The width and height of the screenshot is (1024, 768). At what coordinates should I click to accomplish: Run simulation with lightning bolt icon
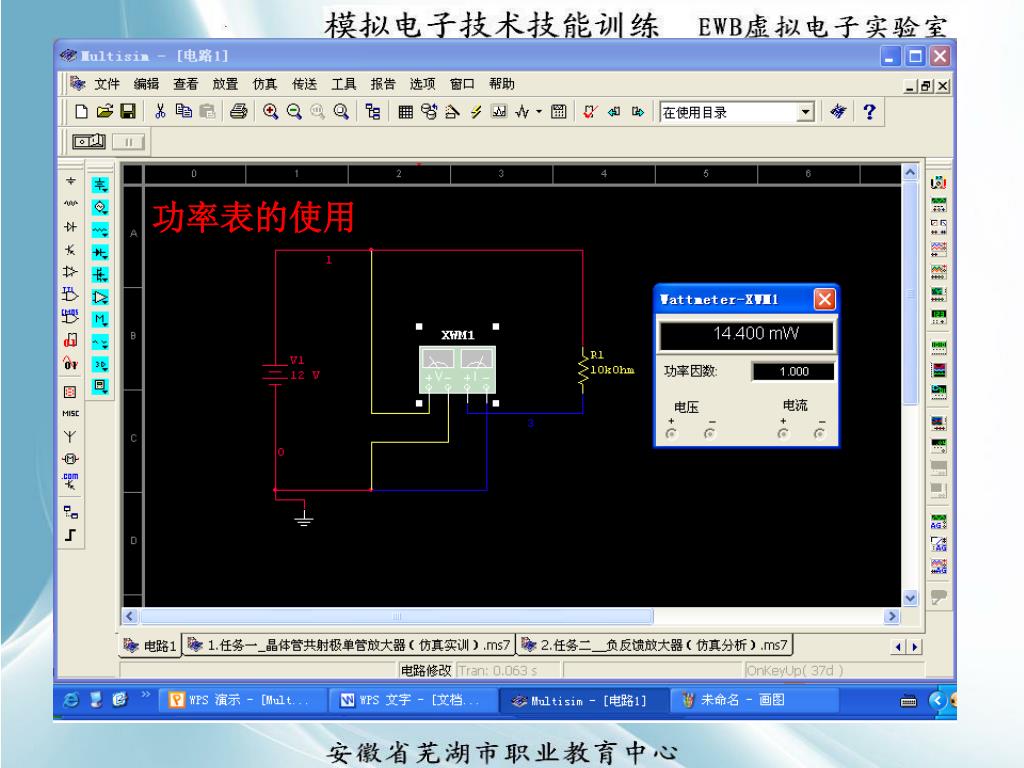(476, 112)
